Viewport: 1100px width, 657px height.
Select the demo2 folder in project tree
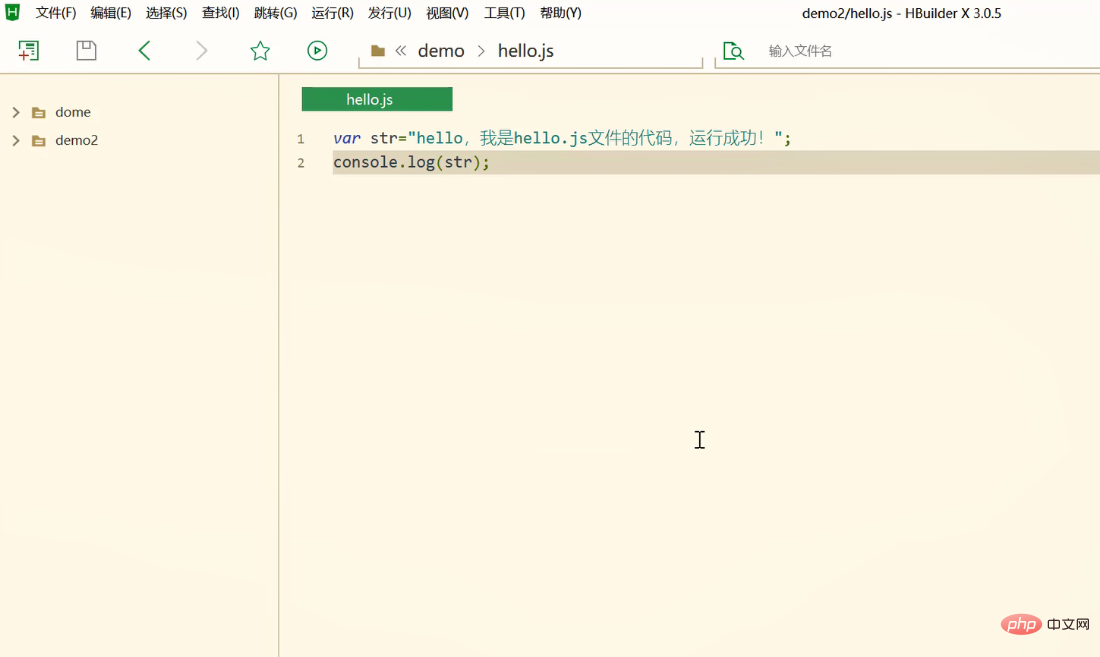(x=76, y=140)
